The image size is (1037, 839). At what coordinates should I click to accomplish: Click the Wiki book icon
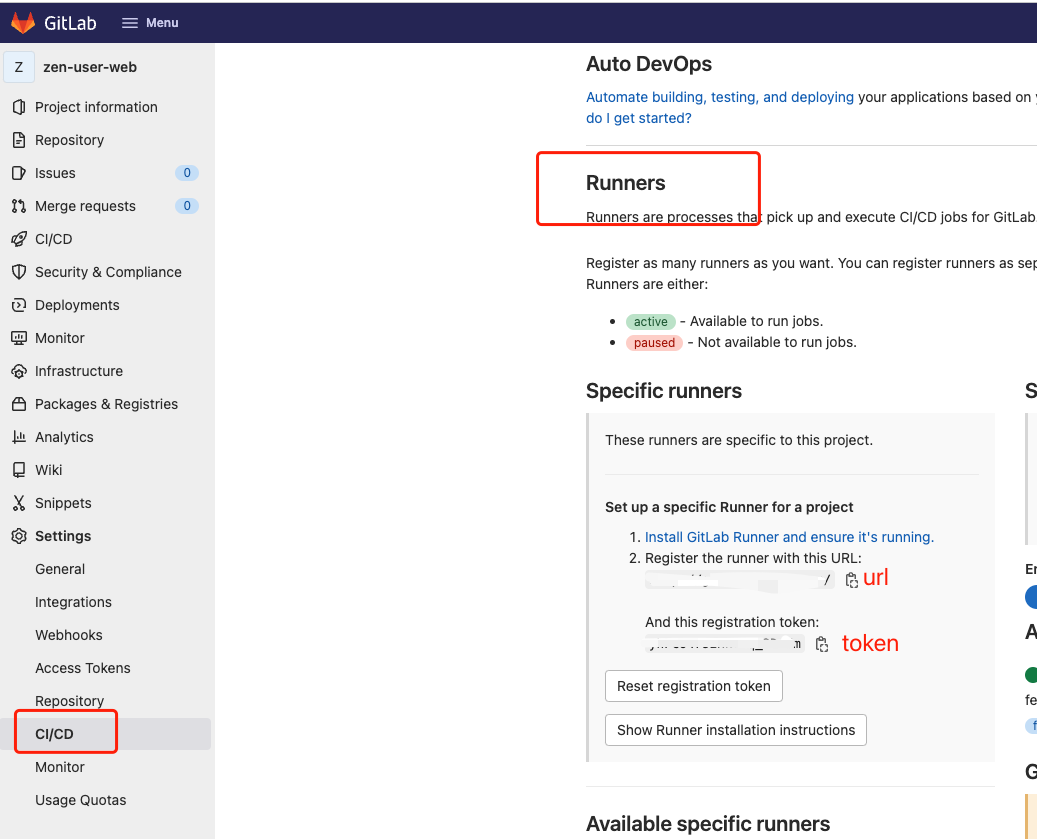tap(19, 470)
